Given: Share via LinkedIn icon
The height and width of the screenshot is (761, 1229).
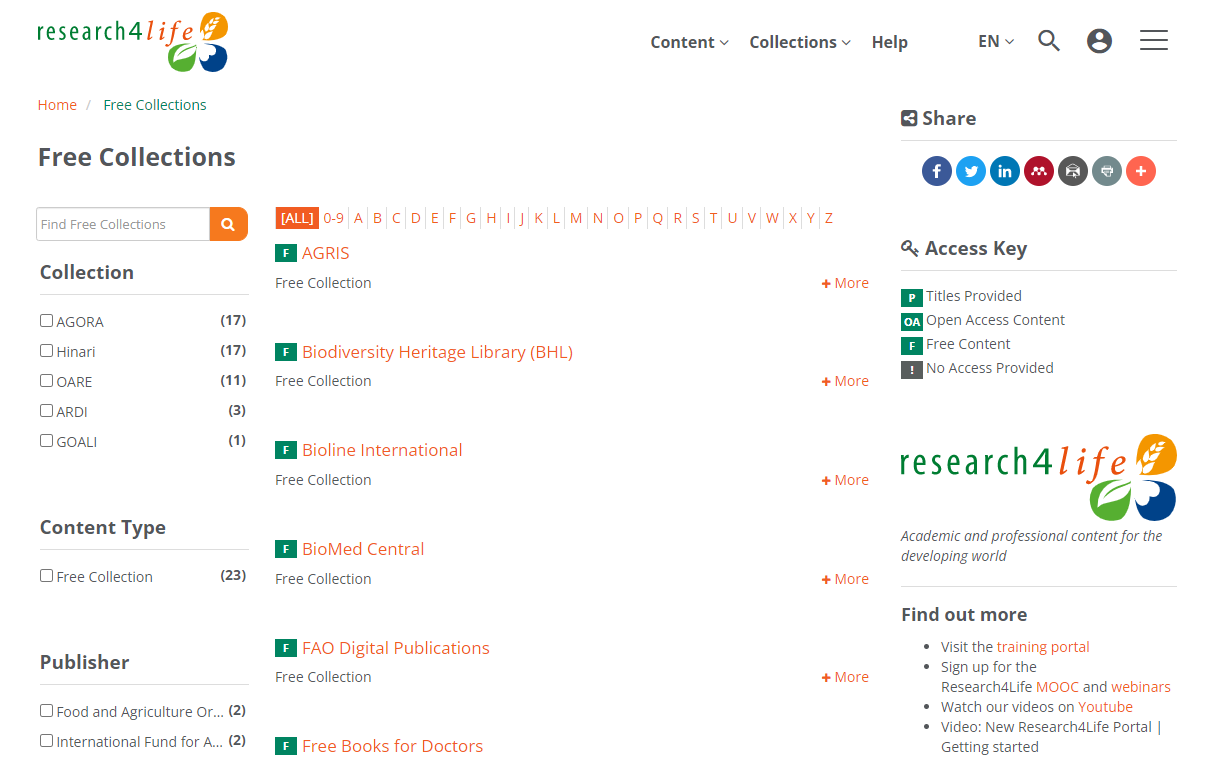Looking at the screenshot, I should point(1004,171).
